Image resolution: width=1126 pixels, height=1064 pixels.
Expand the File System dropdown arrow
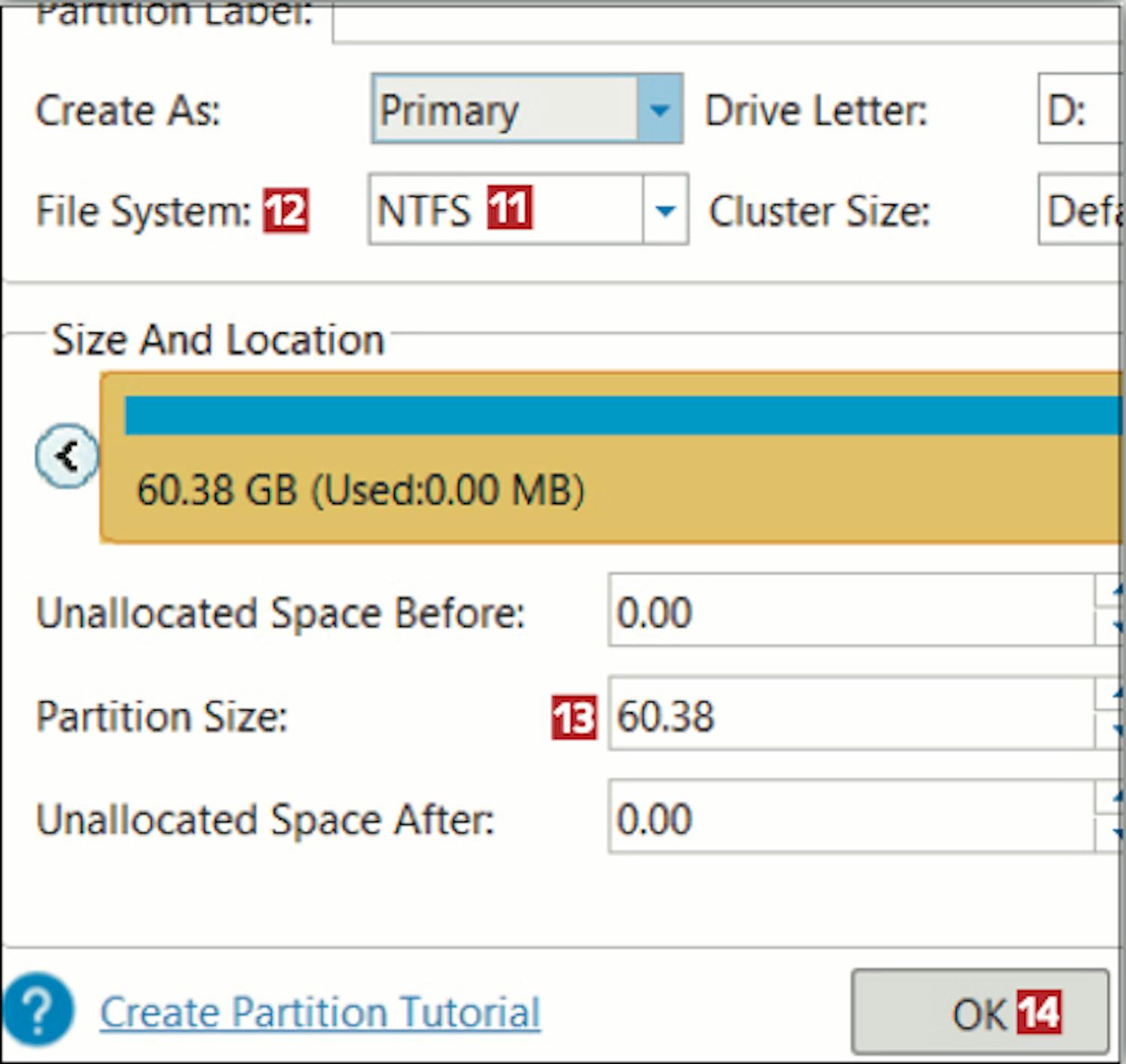pyautogui.click(x=665, y=210)
